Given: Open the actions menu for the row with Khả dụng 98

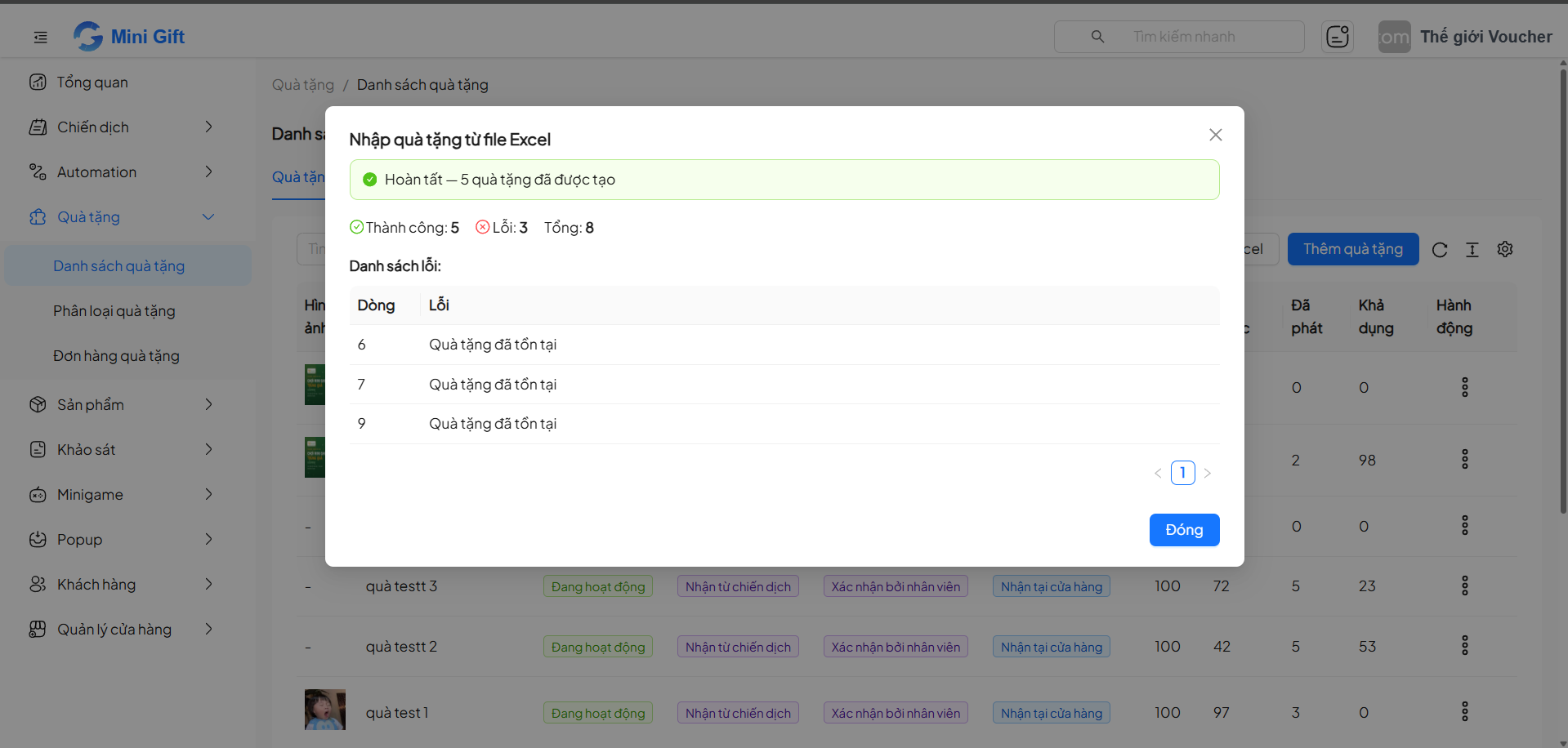Looking at the screenshot, I should [1464, 460].
